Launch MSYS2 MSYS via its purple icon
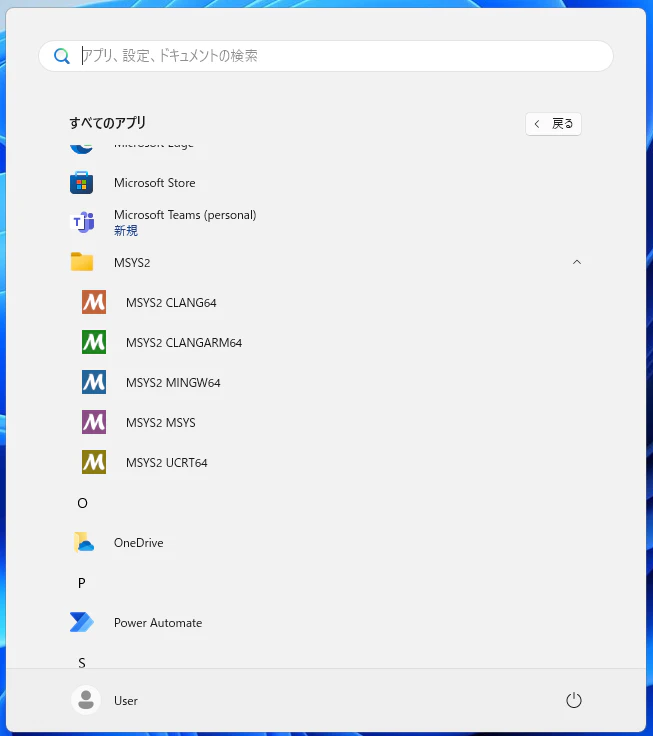 click(x=94, y=422)
